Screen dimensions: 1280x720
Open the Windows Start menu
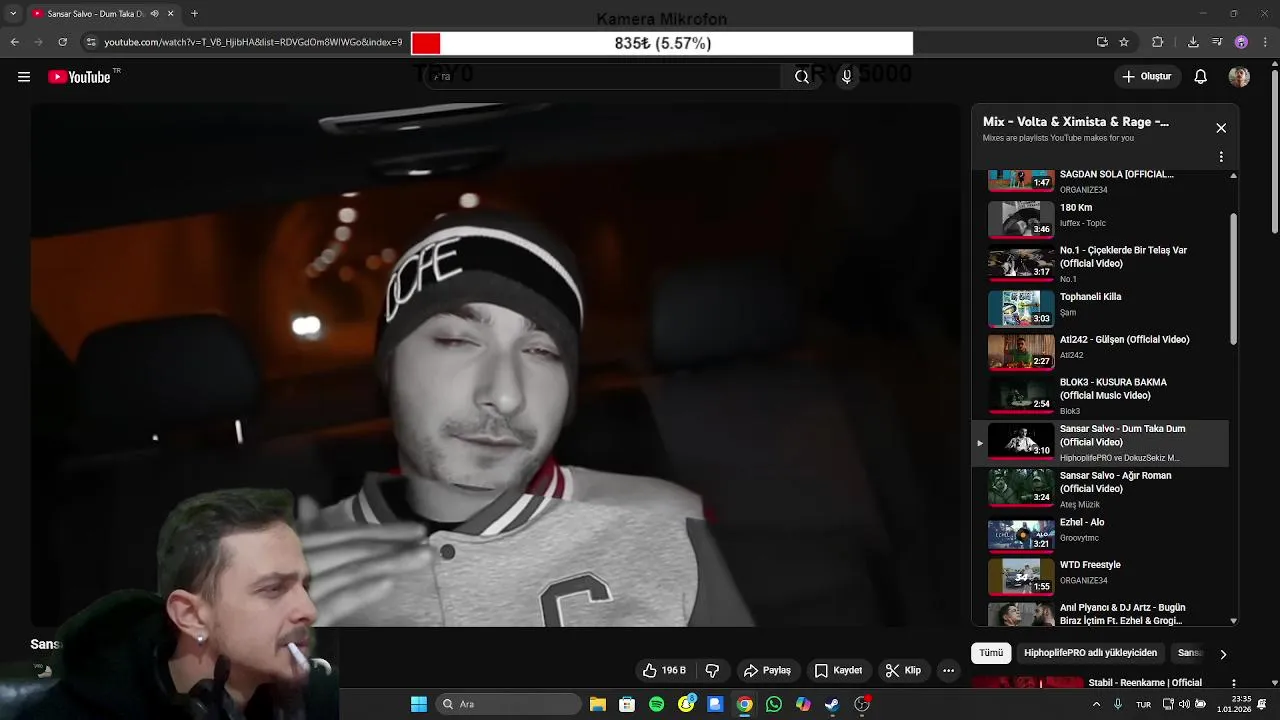[419, 704]
